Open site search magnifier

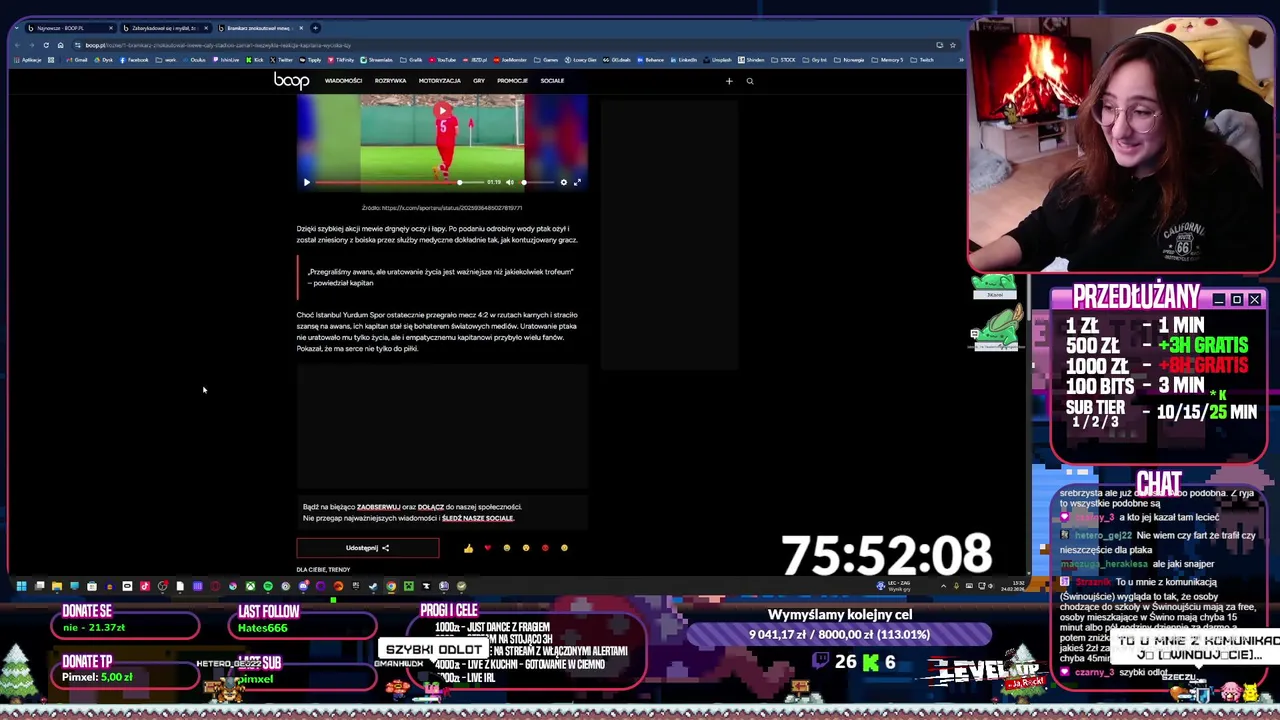point(750,81)
